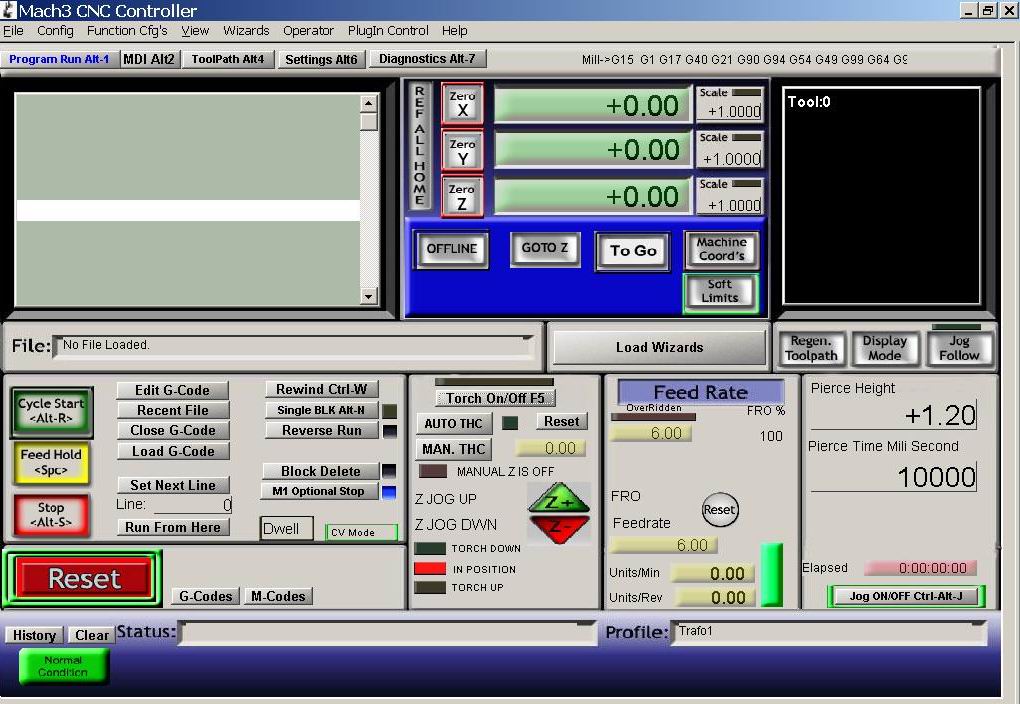Click the Pierce Height value field
The height and width of the screenshot is (704, 1020).
895,415
